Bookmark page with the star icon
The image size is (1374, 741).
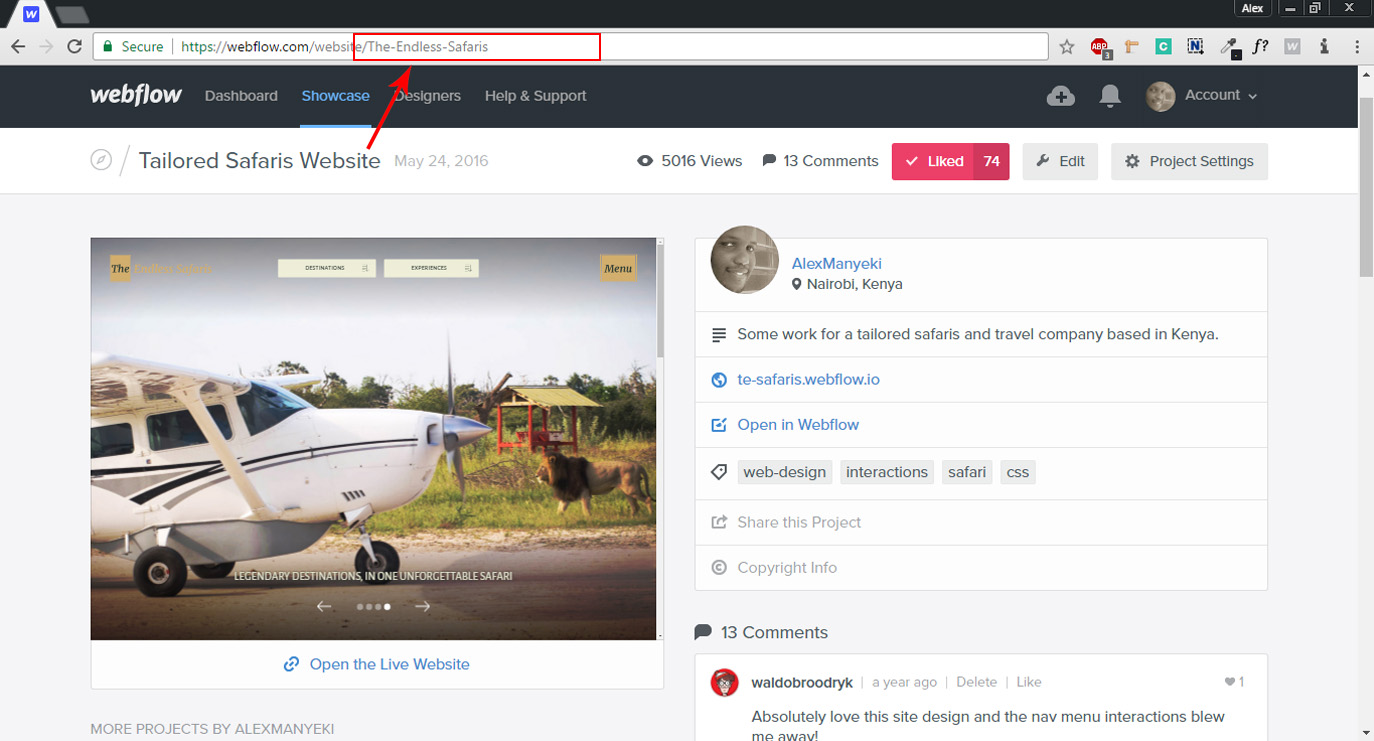point(1067,47)
